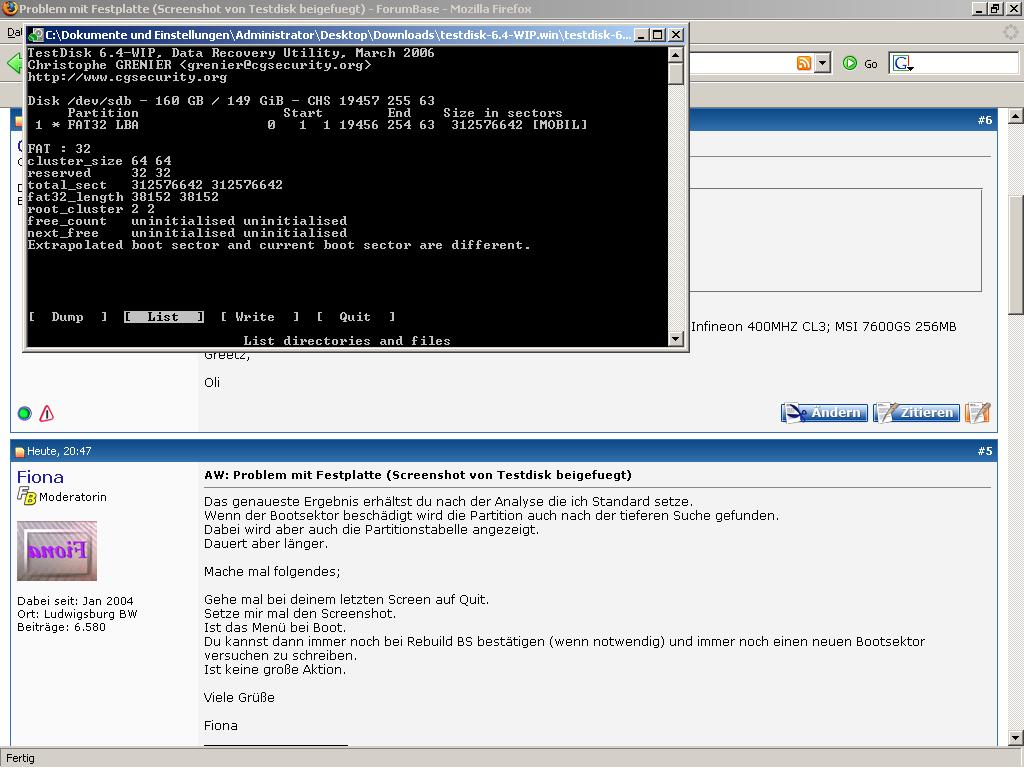Click the 'Oli' signature text

[212, 383]
